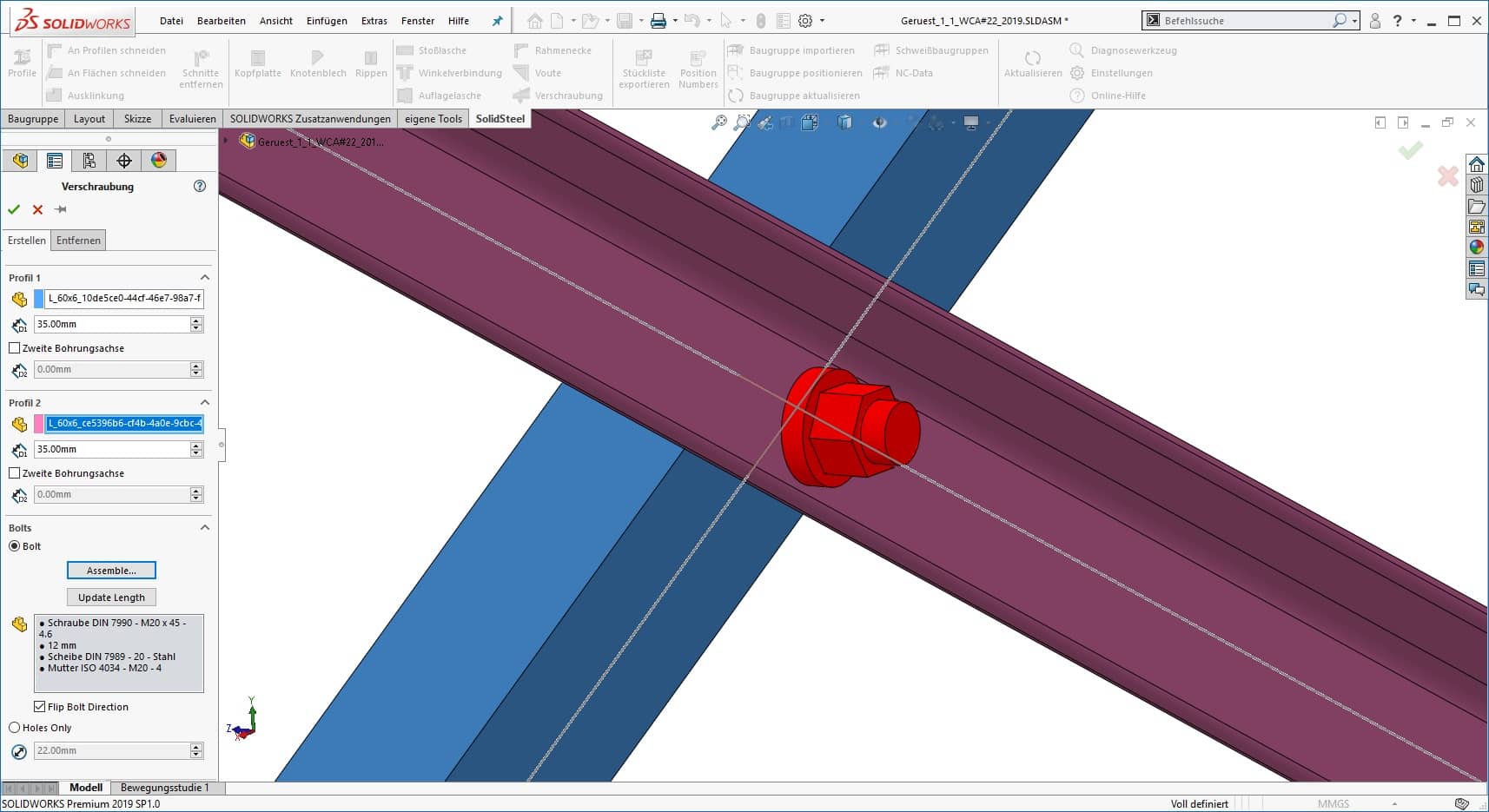Open the SOLIDWORKS Resources home task pane icon
This screenshot has height=812, width=1489.
coord(1476,164)
